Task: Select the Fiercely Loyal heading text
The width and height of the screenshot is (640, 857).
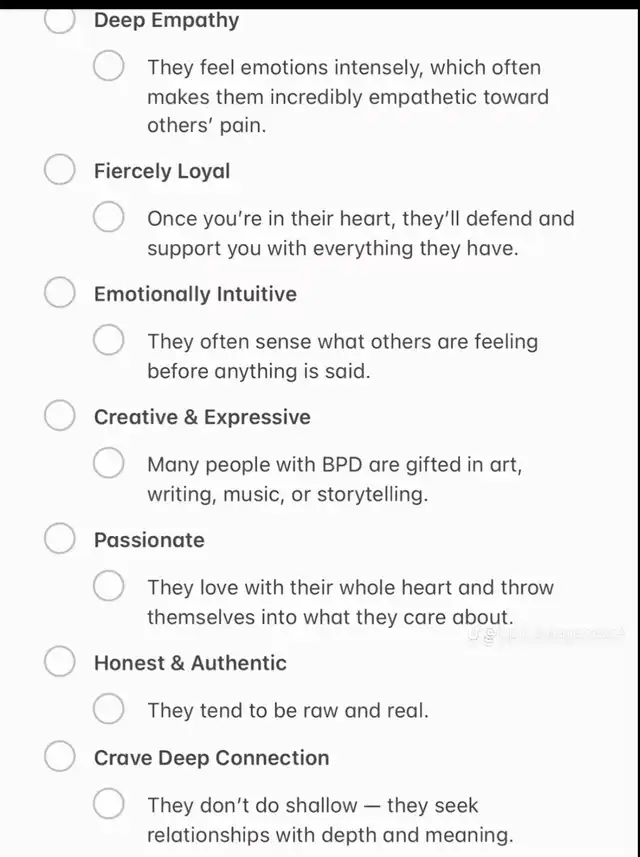Action: [162, 171]
